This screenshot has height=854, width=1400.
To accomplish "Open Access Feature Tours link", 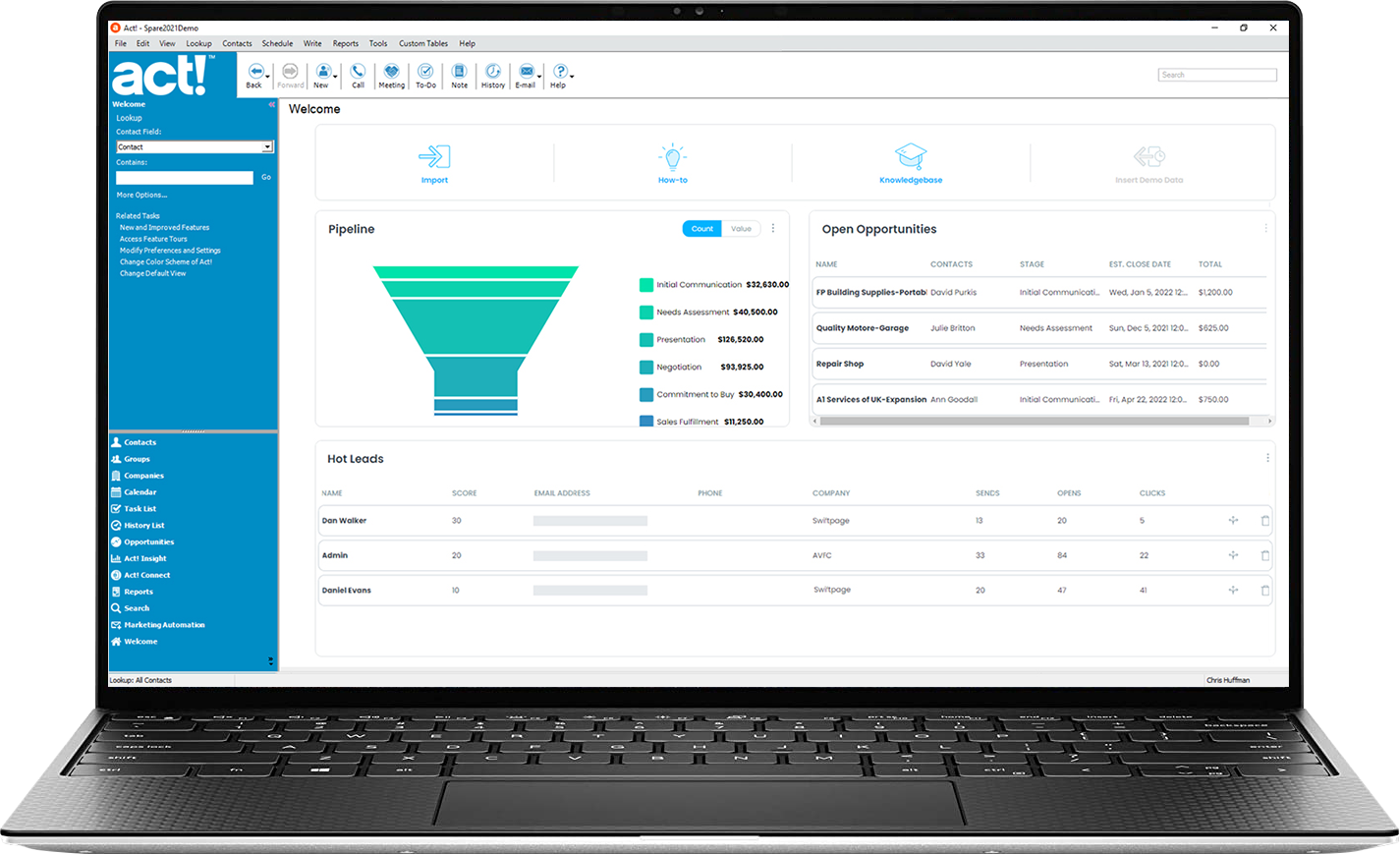I will pos(153,239).
